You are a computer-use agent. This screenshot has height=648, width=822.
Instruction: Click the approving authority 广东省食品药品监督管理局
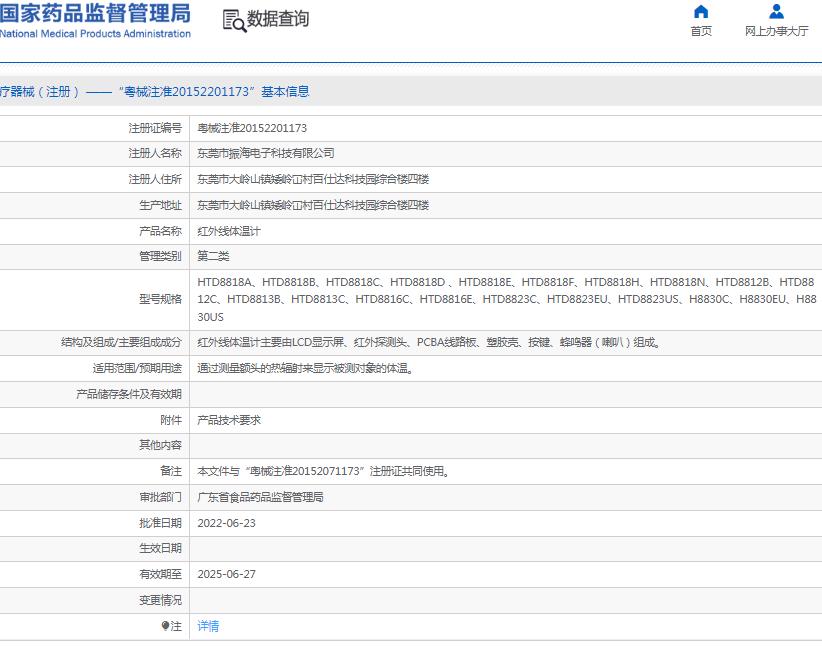pyautogui.click(x=260, y=497)
